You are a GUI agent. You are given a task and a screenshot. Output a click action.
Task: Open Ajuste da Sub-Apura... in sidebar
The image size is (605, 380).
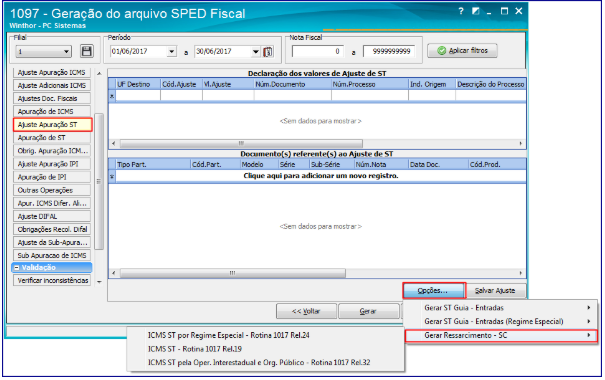coord(52,242)
